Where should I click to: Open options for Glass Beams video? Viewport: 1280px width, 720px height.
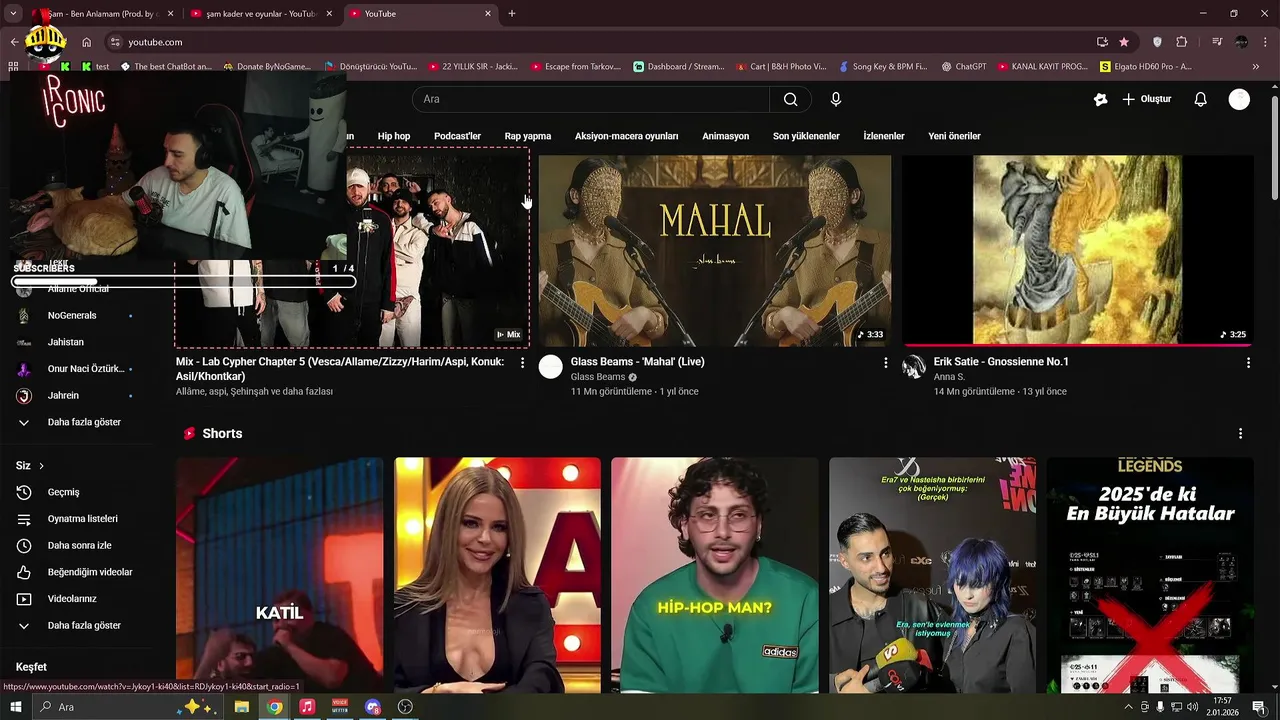point(885,363)
